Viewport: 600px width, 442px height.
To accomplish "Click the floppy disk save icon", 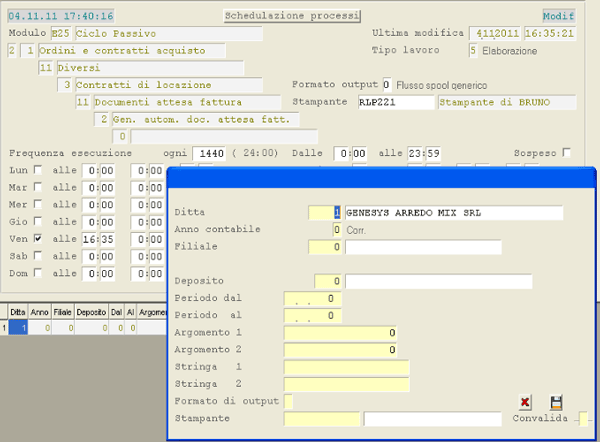I will 556,402.
